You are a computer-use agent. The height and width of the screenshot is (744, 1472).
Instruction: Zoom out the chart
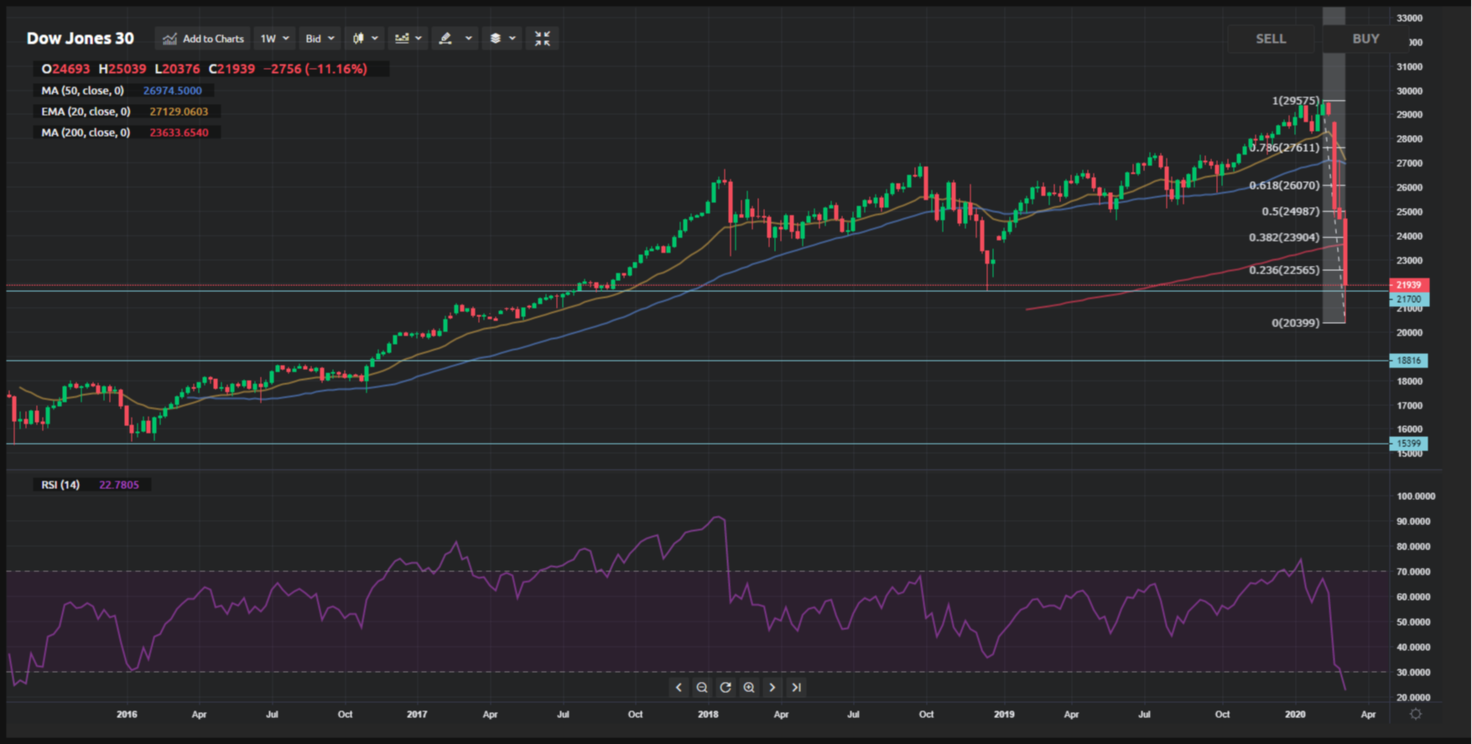[702, 687]
